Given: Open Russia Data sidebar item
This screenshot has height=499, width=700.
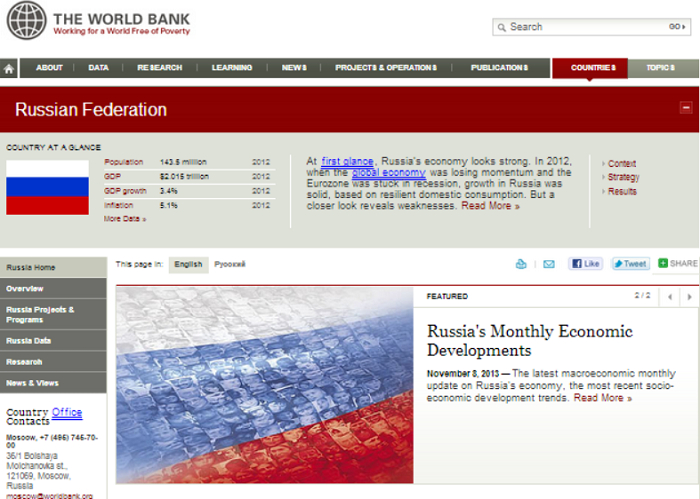Looking at the screenshot, I should pyautogui.click(x=53, y=341).
